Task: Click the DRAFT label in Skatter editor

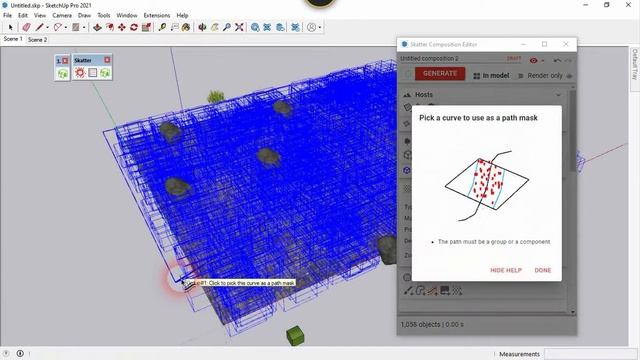Action: click(x=514, y=58)
